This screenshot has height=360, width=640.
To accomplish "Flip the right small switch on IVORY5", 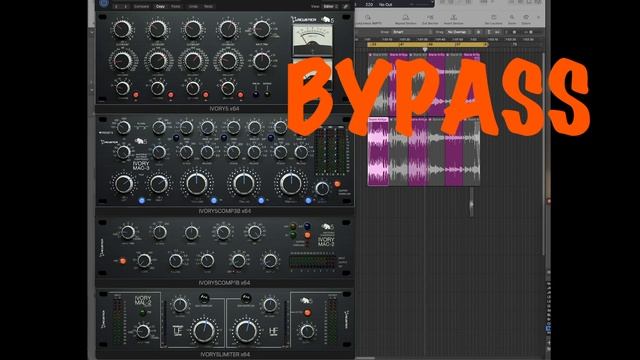I will (267, 93).
